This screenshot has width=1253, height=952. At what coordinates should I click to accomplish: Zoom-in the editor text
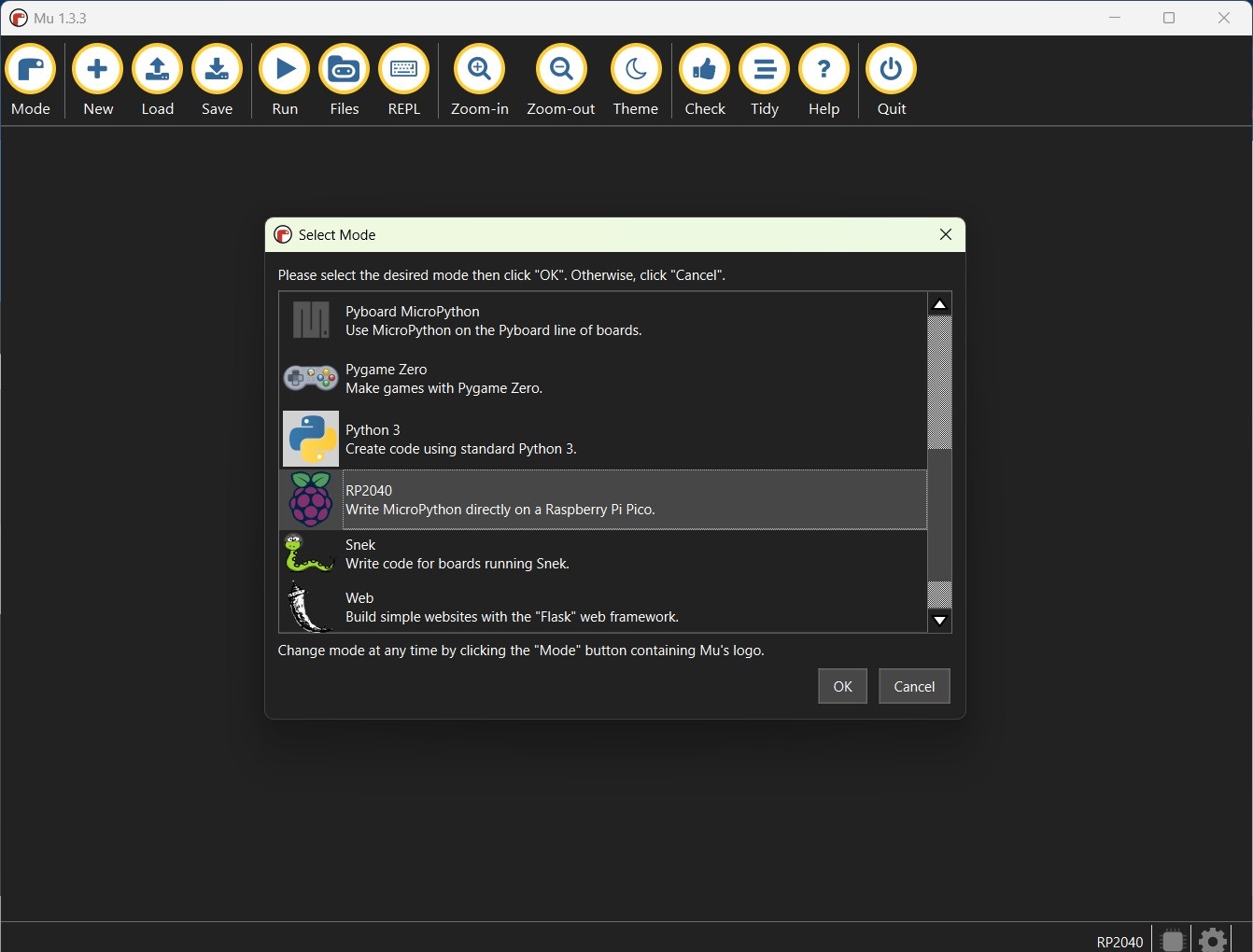[x=480, y=81]
